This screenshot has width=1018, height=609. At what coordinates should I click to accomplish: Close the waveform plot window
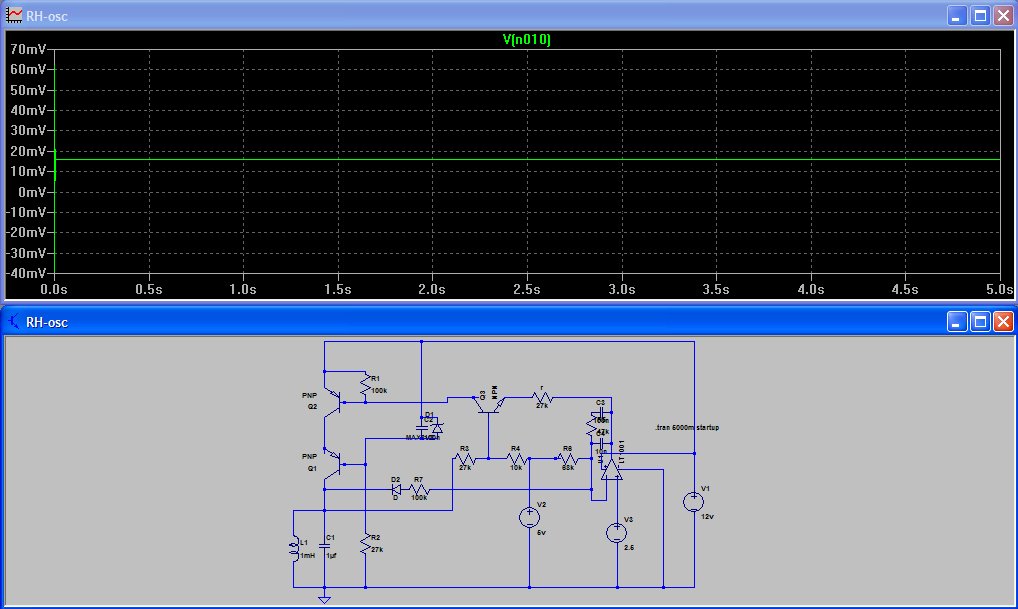(1004, 16)
